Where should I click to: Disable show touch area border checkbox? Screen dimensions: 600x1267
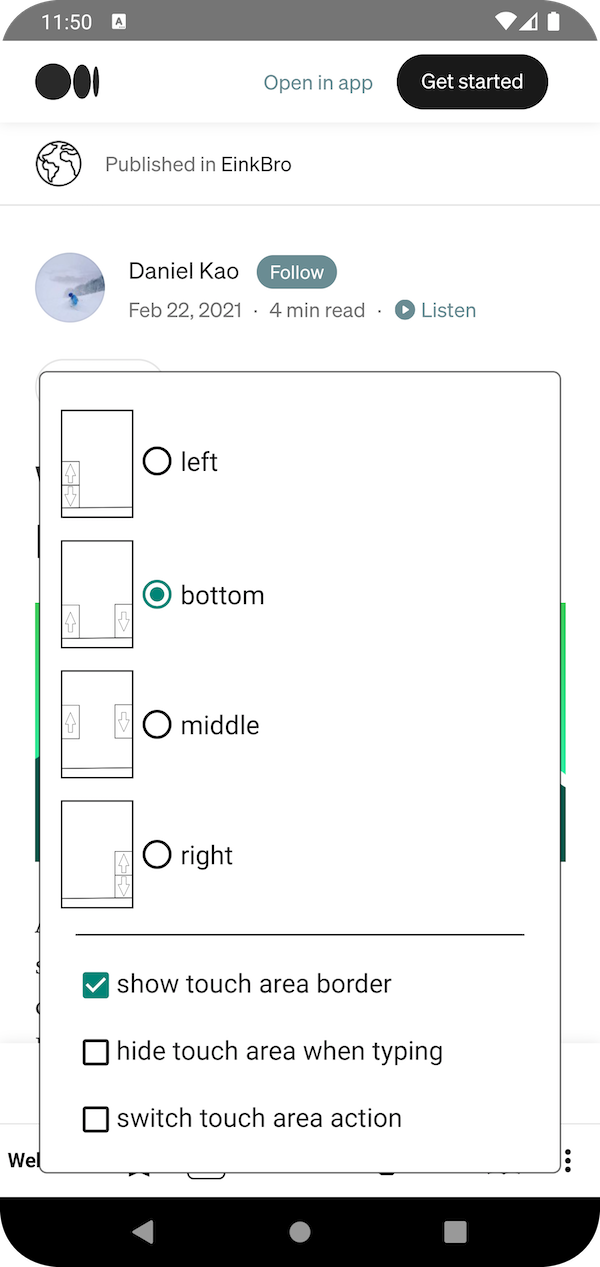(x=96, y=985)
